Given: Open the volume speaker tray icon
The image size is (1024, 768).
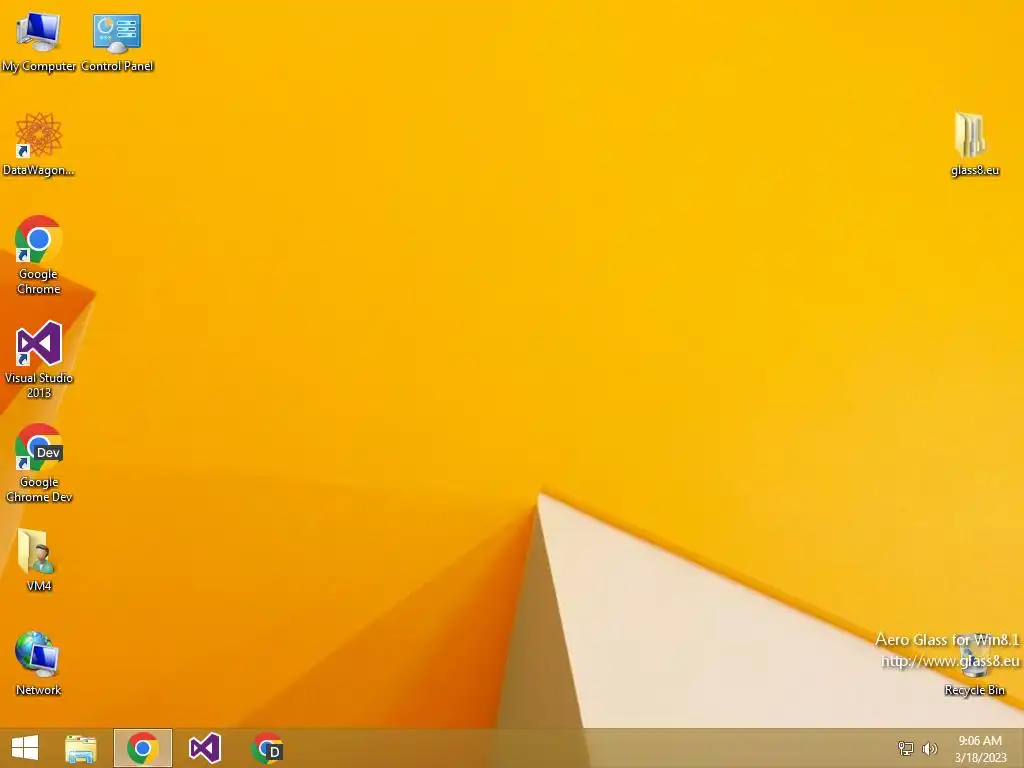Looking at the screenshot, I should click(929, 748).
